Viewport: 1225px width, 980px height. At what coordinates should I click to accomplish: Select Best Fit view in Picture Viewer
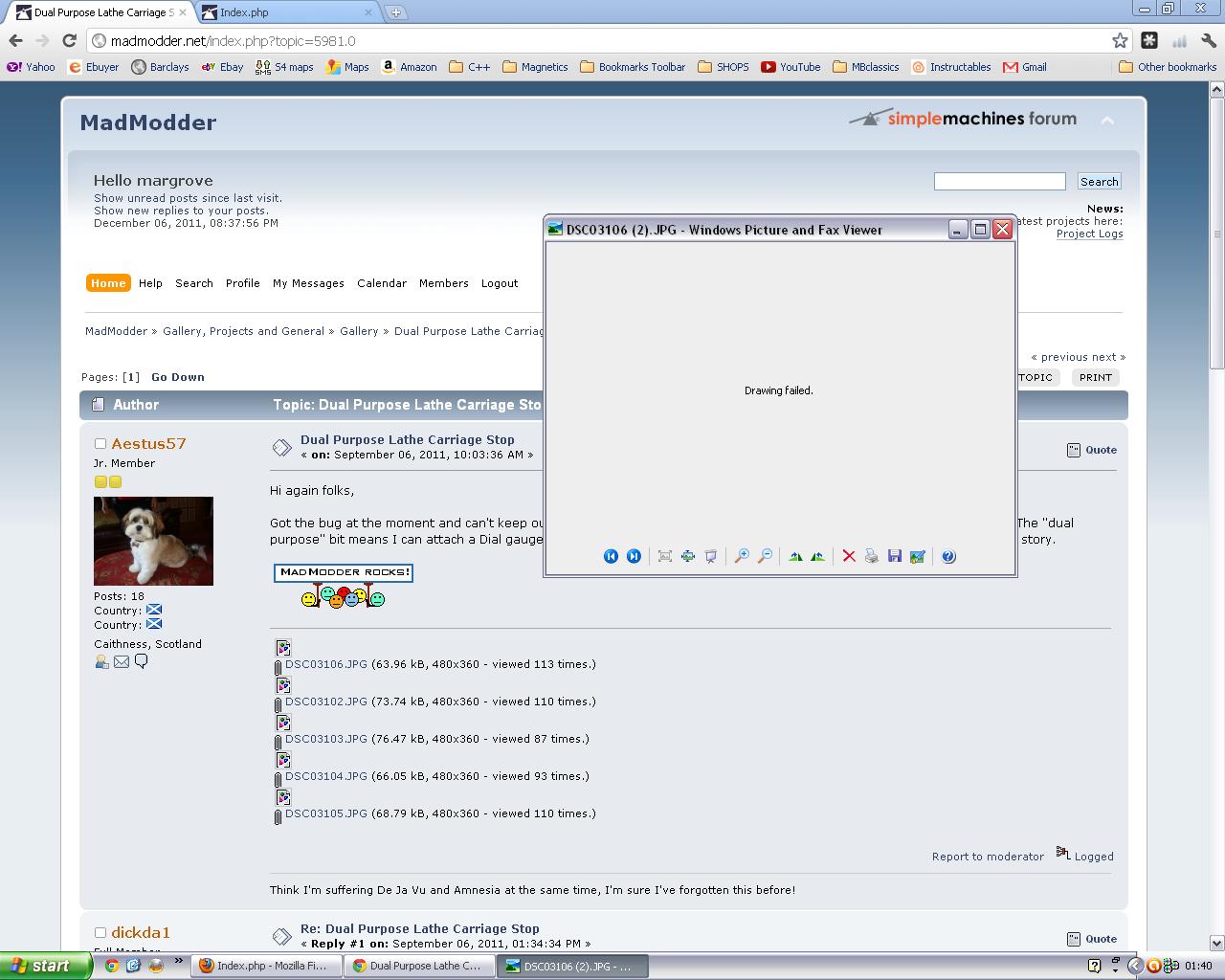(665, 556)
